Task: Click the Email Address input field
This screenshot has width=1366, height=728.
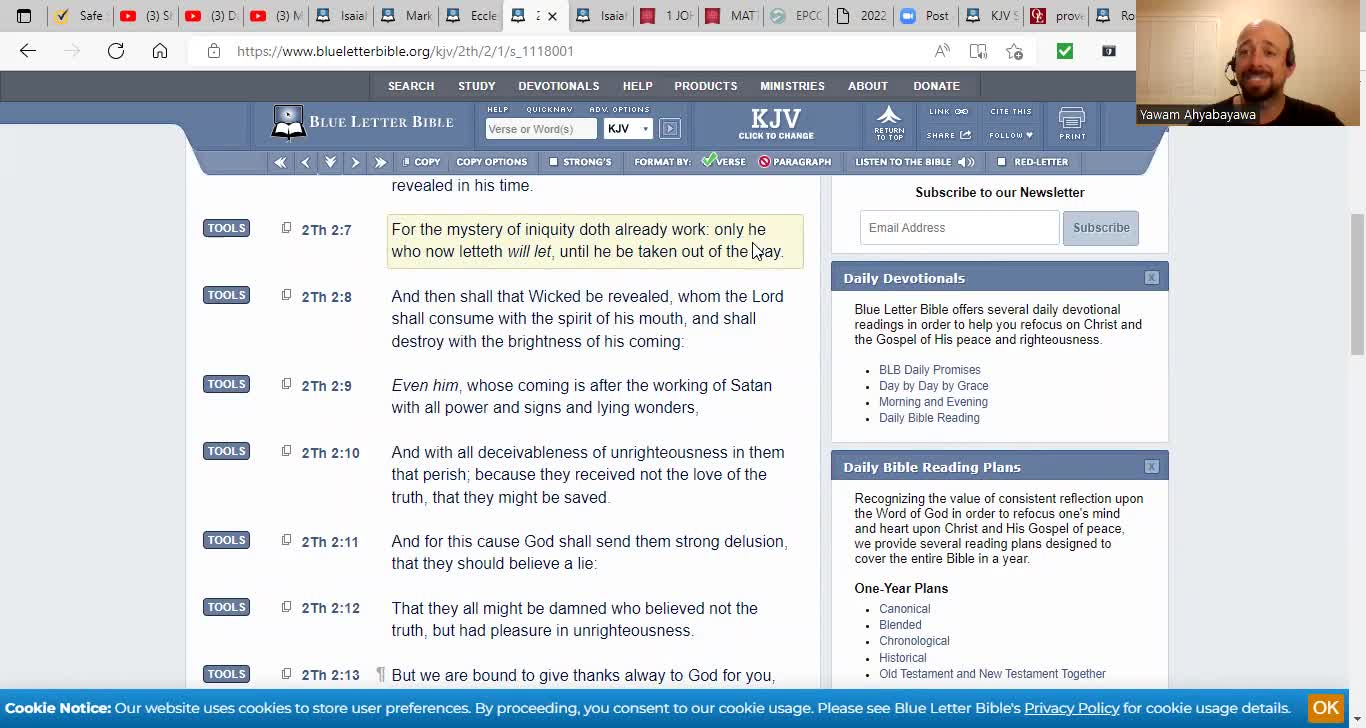Action: click(960, 228)
